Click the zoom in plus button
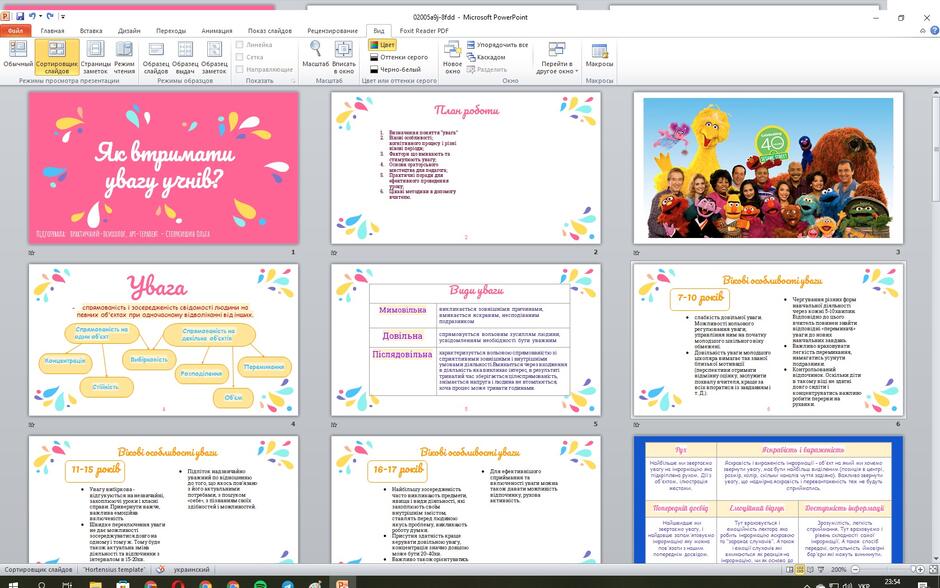940x588 pixels. (920, 569)
